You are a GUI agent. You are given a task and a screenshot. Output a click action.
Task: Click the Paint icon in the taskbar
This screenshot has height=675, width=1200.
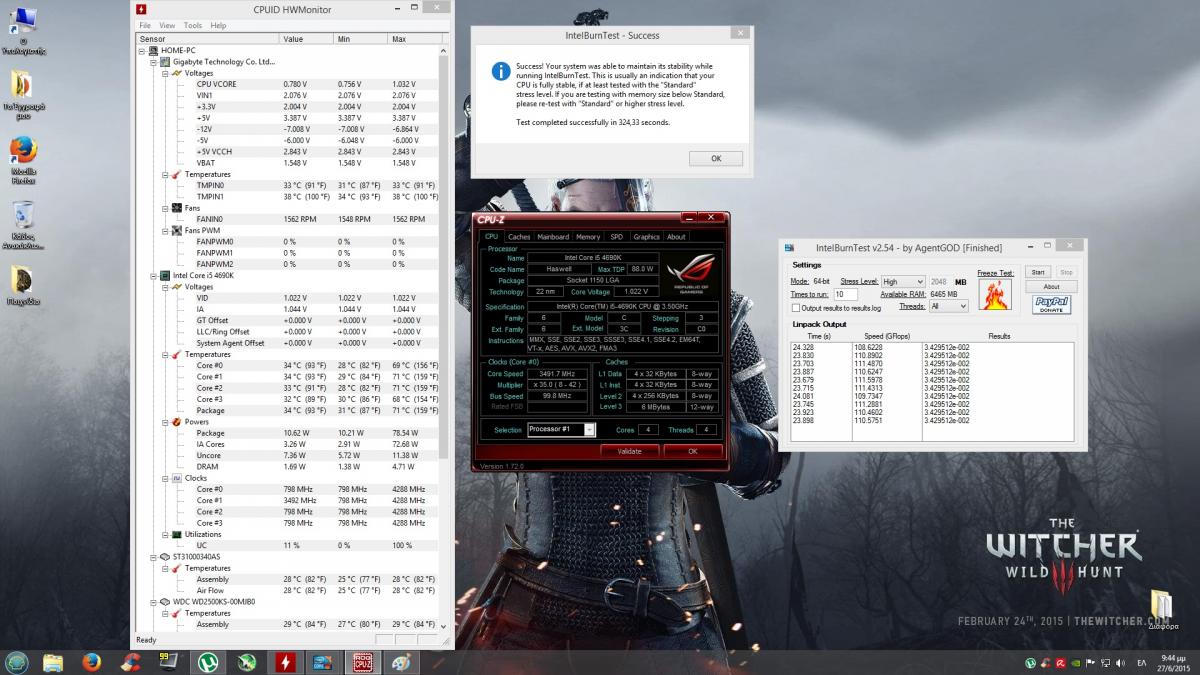tap(401, 662)
